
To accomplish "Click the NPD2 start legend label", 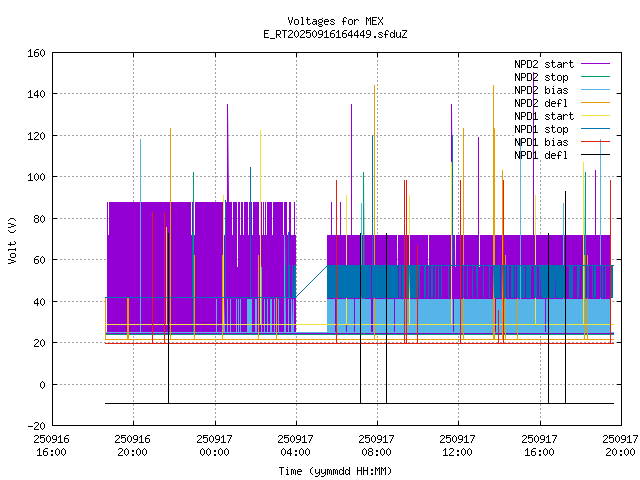I will [544, 64].
